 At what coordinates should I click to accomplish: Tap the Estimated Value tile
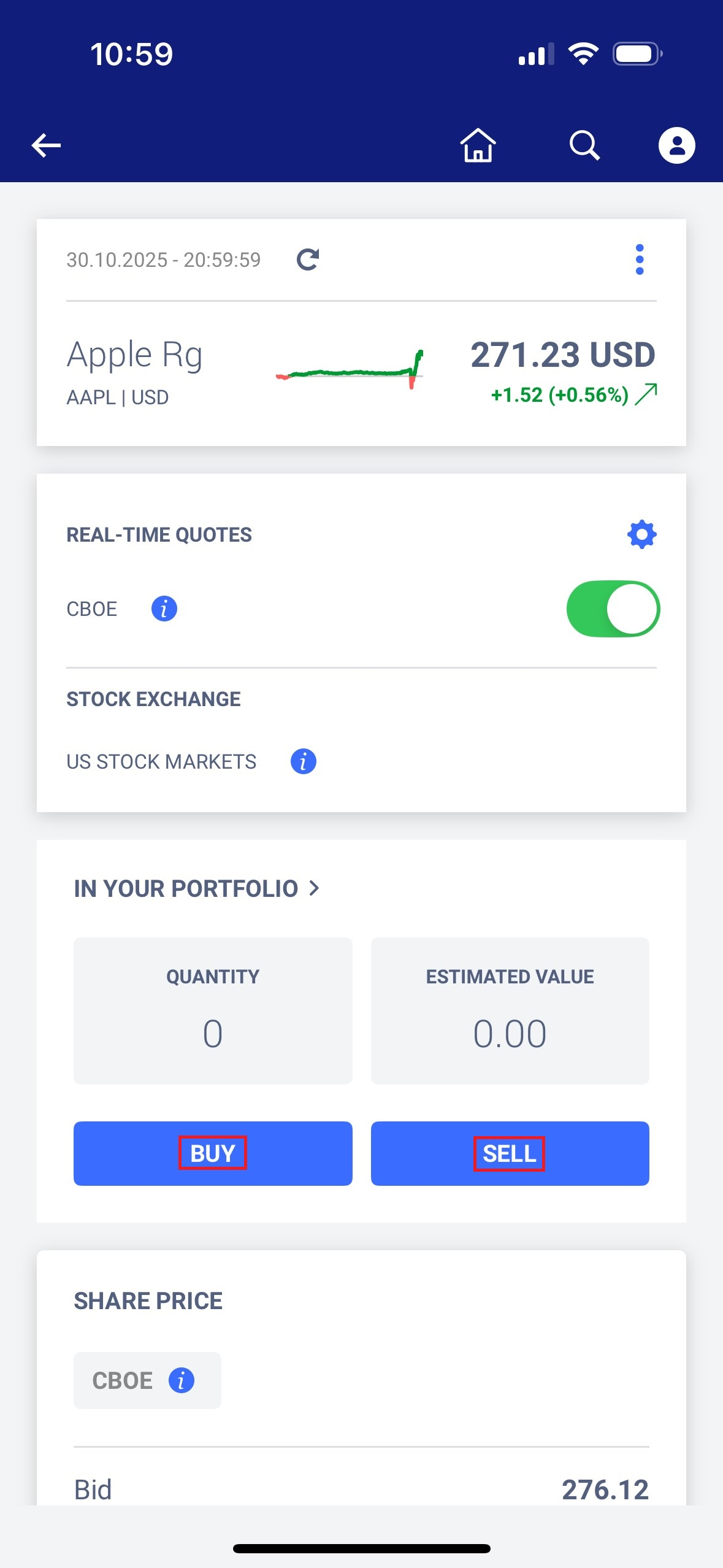510,1010
